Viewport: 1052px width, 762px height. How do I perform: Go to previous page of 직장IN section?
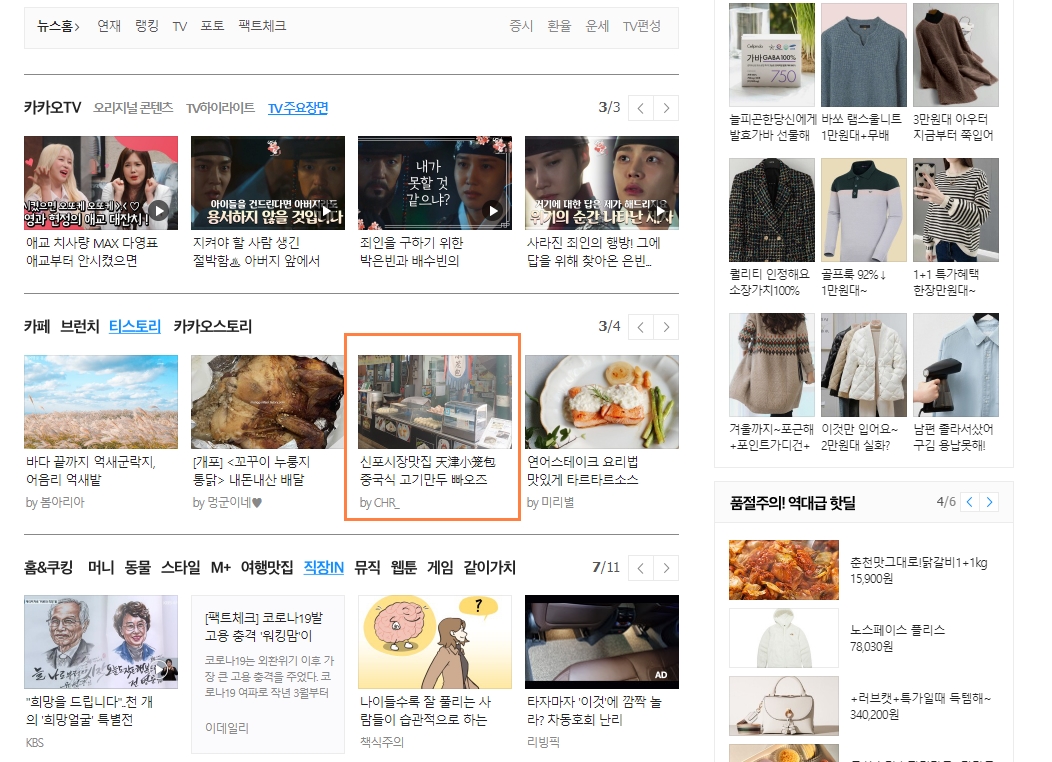641,568
